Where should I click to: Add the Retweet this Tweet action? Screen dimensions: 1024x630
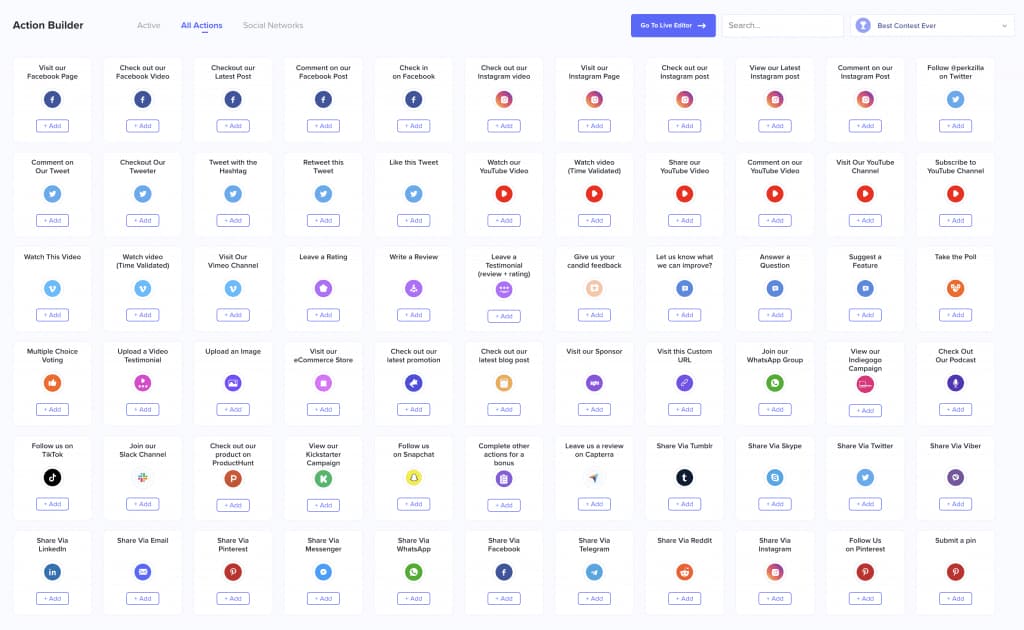(323, 221)
